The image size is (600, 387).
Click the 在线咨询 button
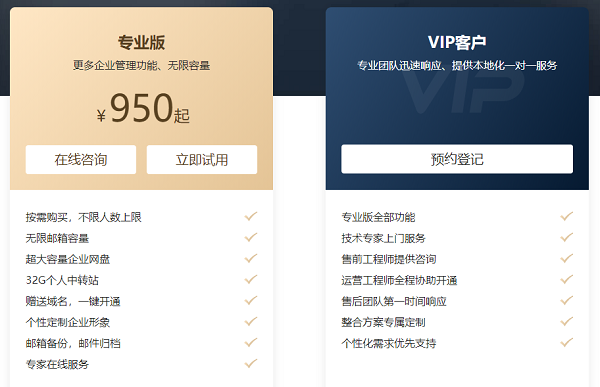click(81, 160)
